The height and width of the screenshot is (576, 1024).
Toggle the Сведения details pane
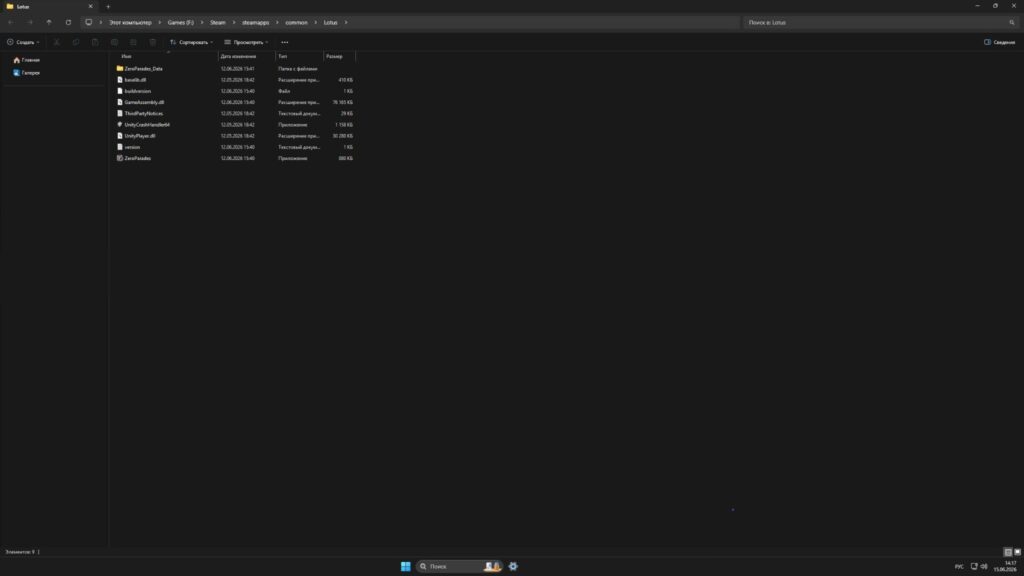tap(999, 42)
